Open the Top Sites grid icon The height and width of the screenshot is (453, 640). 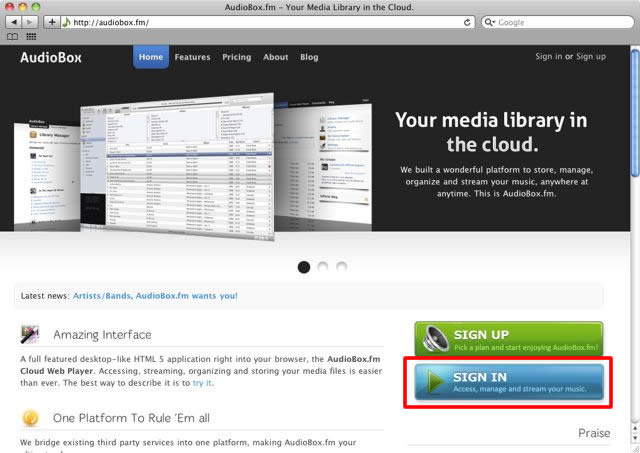point(31,37)
